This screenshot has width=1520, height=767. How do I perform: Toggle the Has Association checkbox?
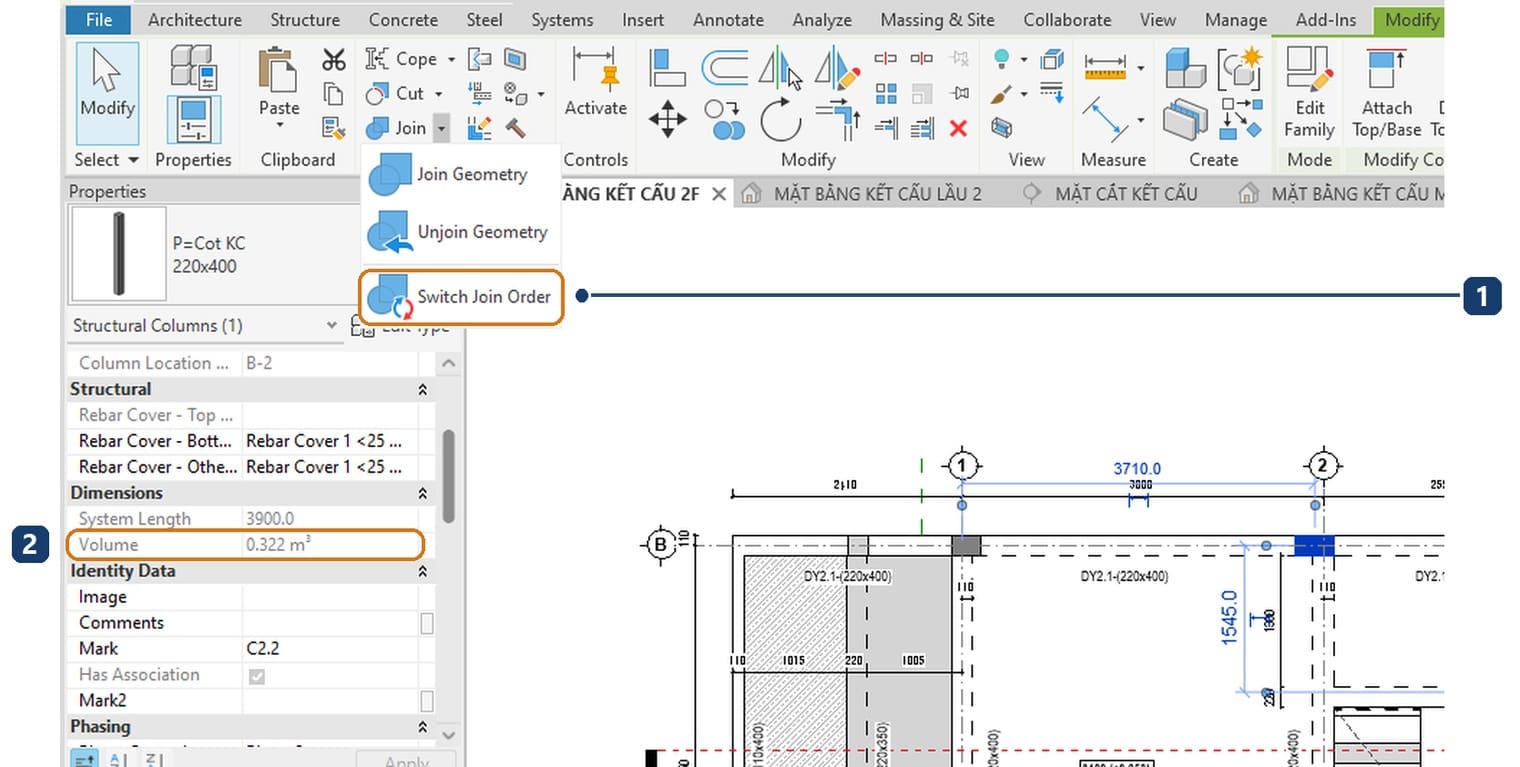(x=257, y=675)
